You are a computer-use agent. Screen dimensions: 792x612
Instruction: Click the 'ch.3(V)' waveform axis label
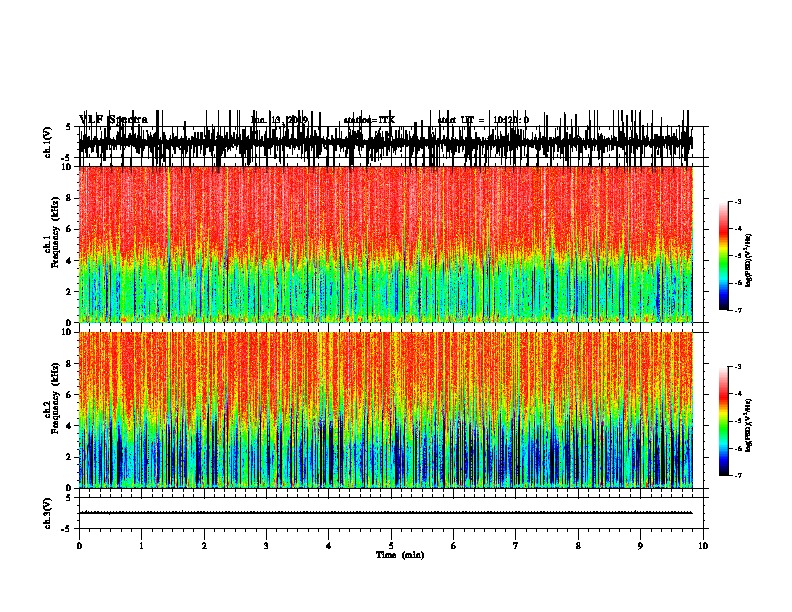click(x=47, y=513)
